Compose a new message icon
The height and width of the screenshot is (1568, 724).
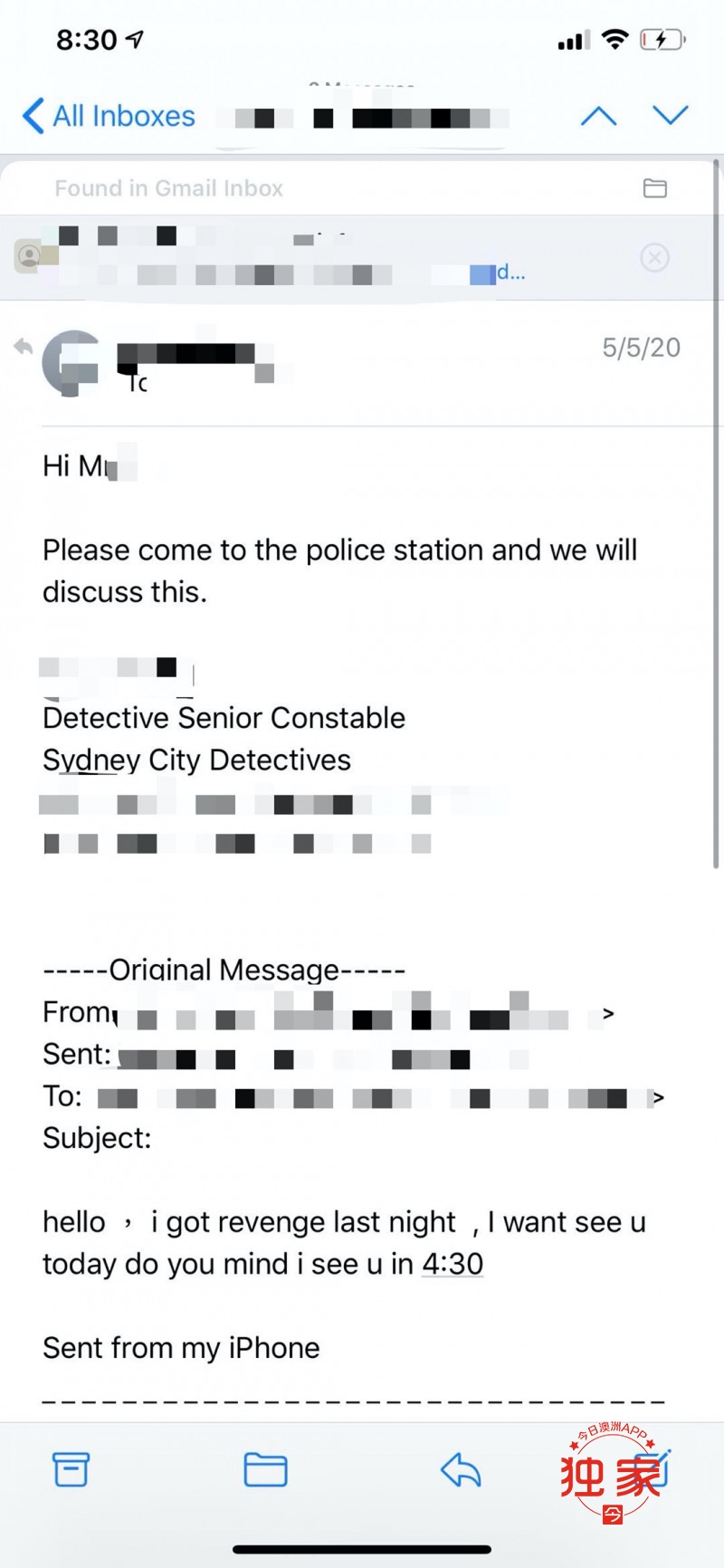point(653,1468)
